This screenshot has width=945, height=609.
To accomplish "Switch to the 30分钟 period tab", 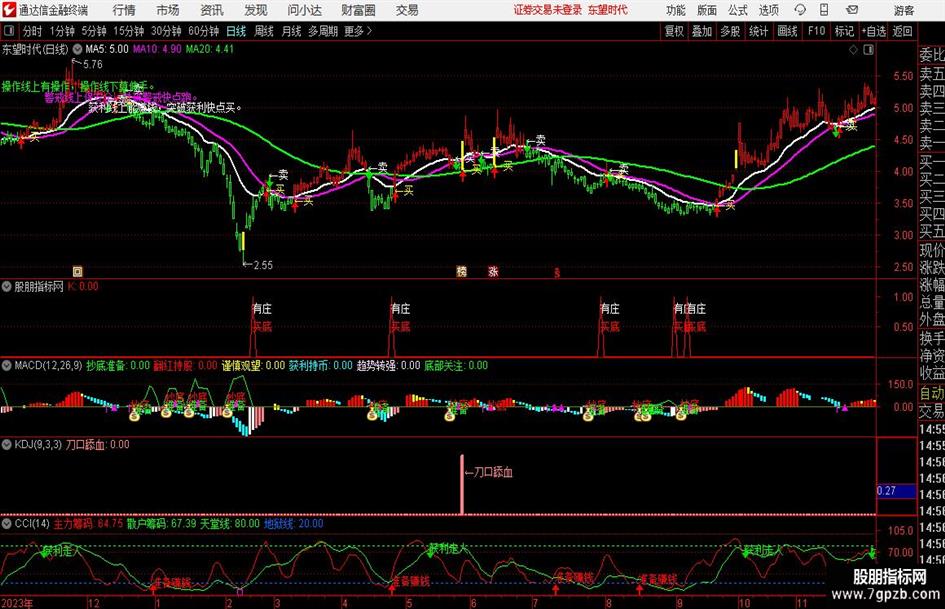I will click(166, 31).
